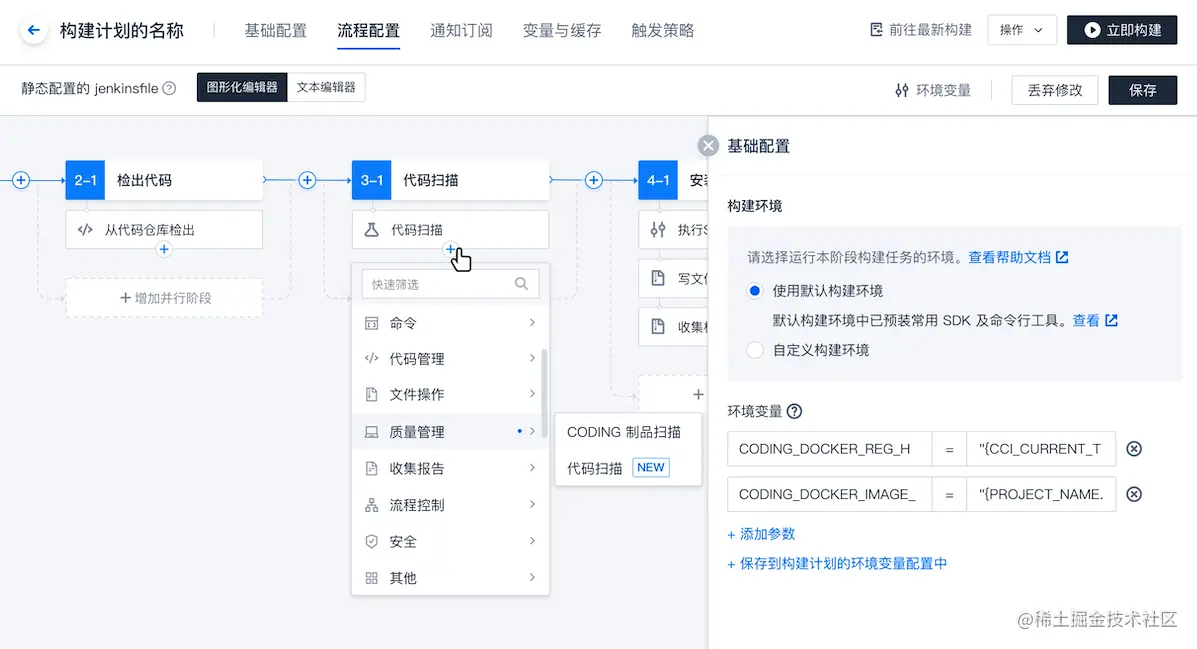Click the 命令 terminal icon
The image size is (1197, 649).
(371, 323)
